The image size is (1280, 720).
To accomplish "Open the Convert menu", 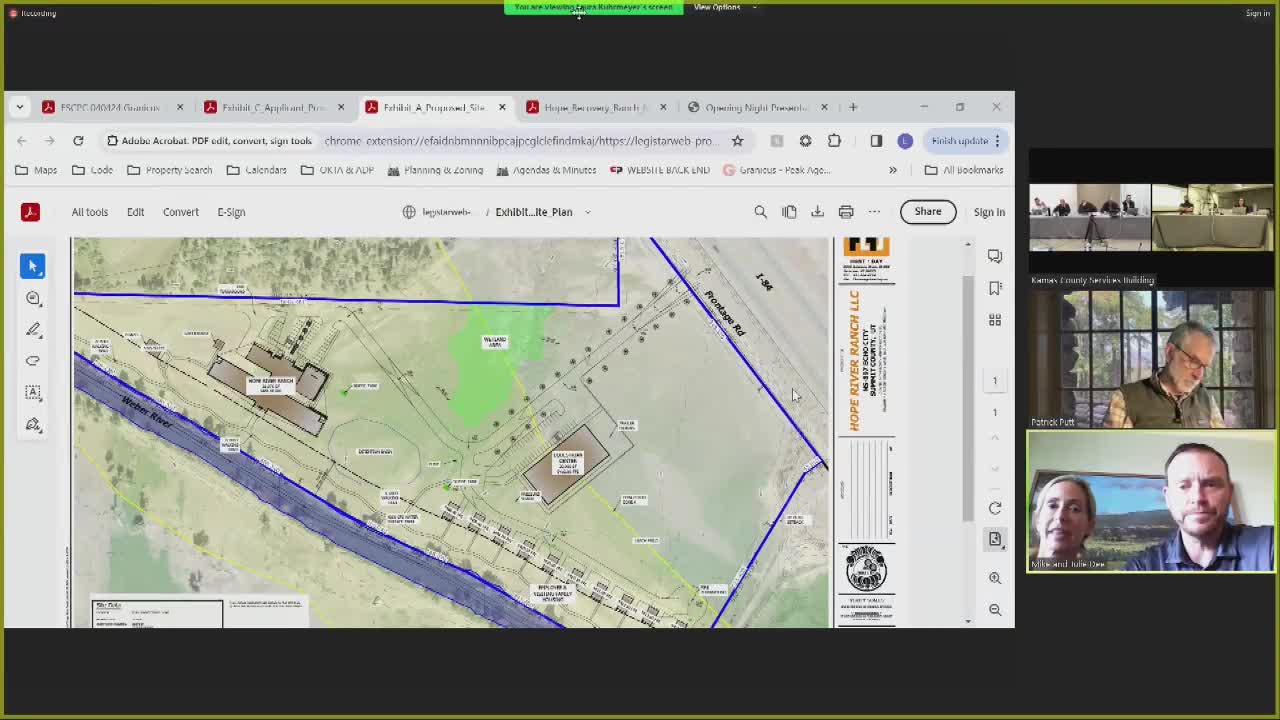I will pyautogui.click(x=181, y=212).
